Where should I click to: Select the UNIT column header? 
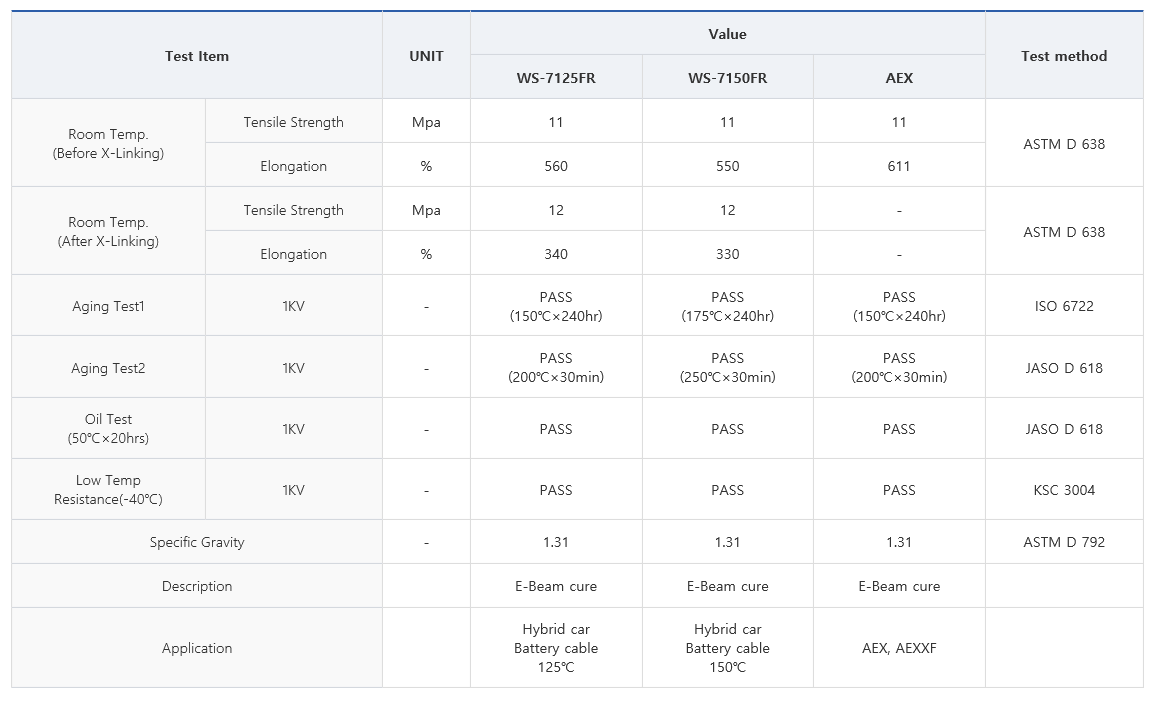coord(426,56)
